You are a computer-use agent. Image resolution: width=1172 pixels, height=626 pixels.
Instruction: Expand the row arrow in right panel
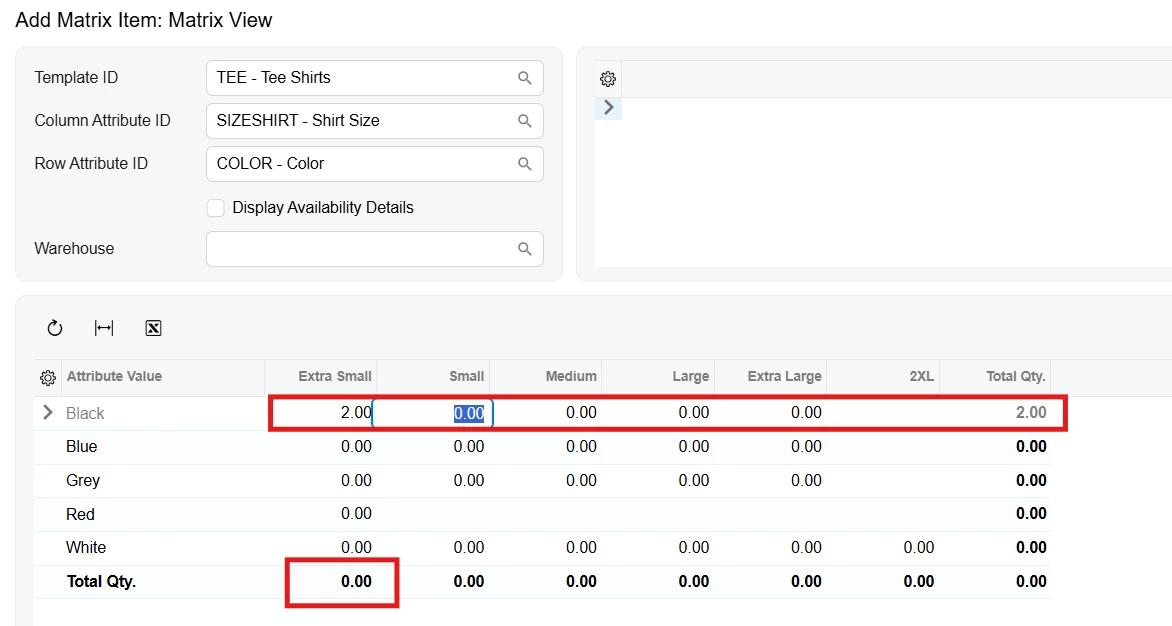pos(608,108)
